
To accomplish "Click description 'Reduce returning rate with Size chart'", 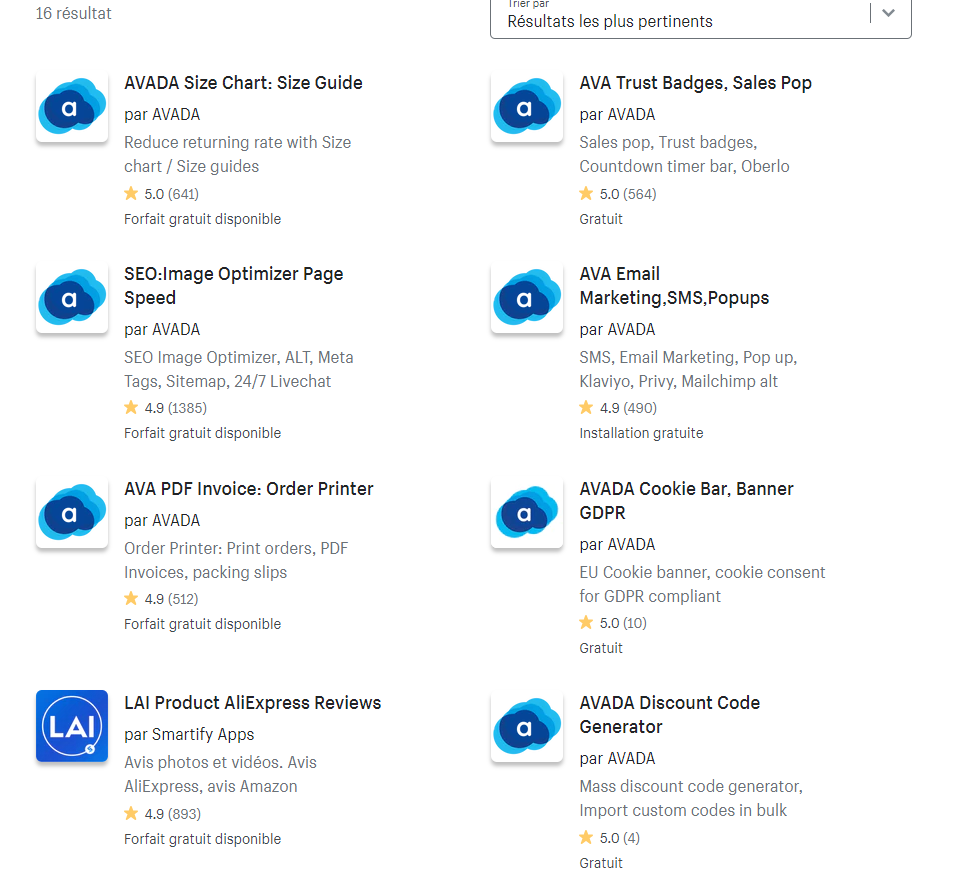I will pyautogui.click(x=237, y=155).
